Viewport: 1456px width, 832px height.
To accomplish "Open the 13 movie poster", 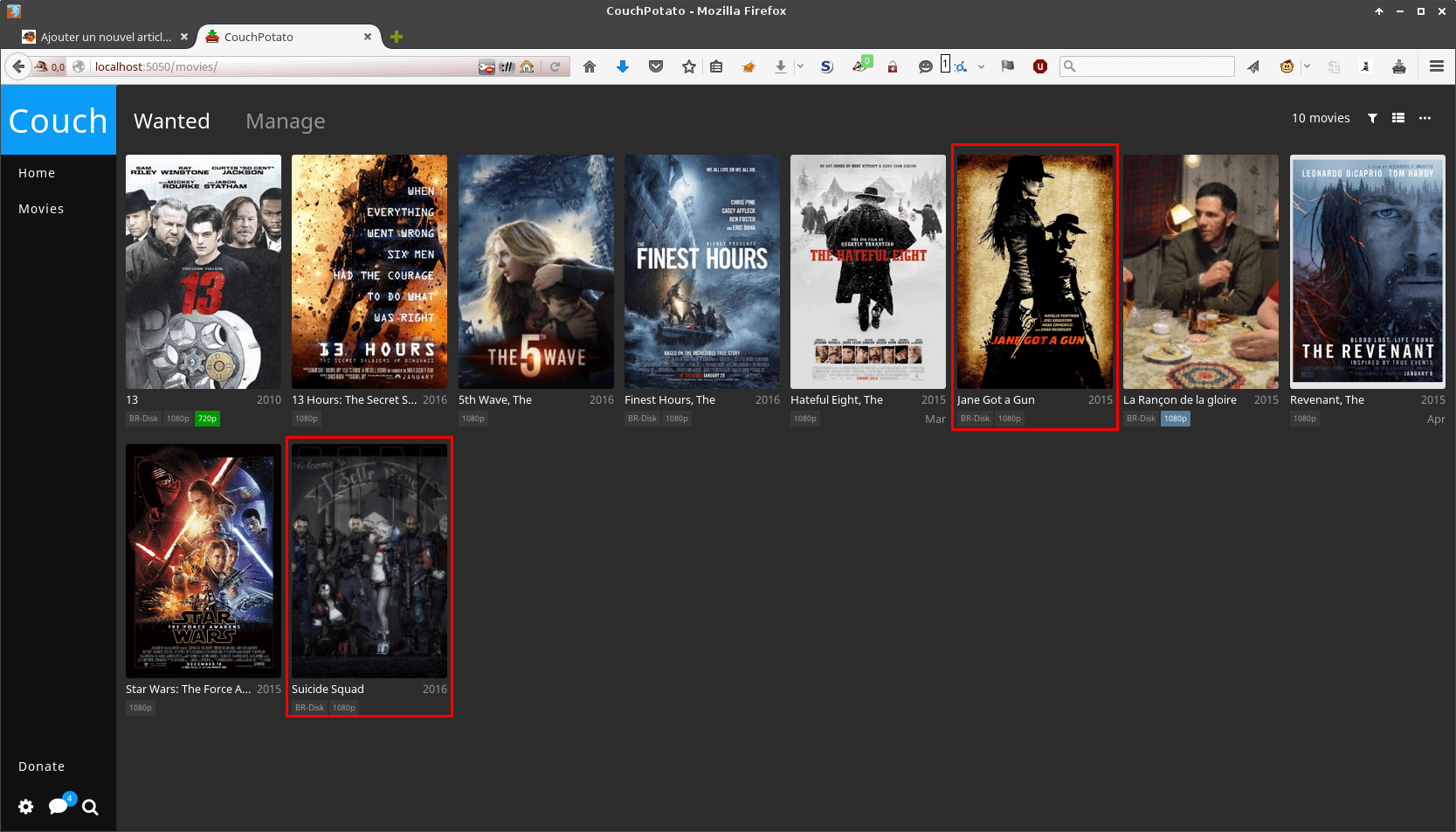I will click(x=204, y=272).
